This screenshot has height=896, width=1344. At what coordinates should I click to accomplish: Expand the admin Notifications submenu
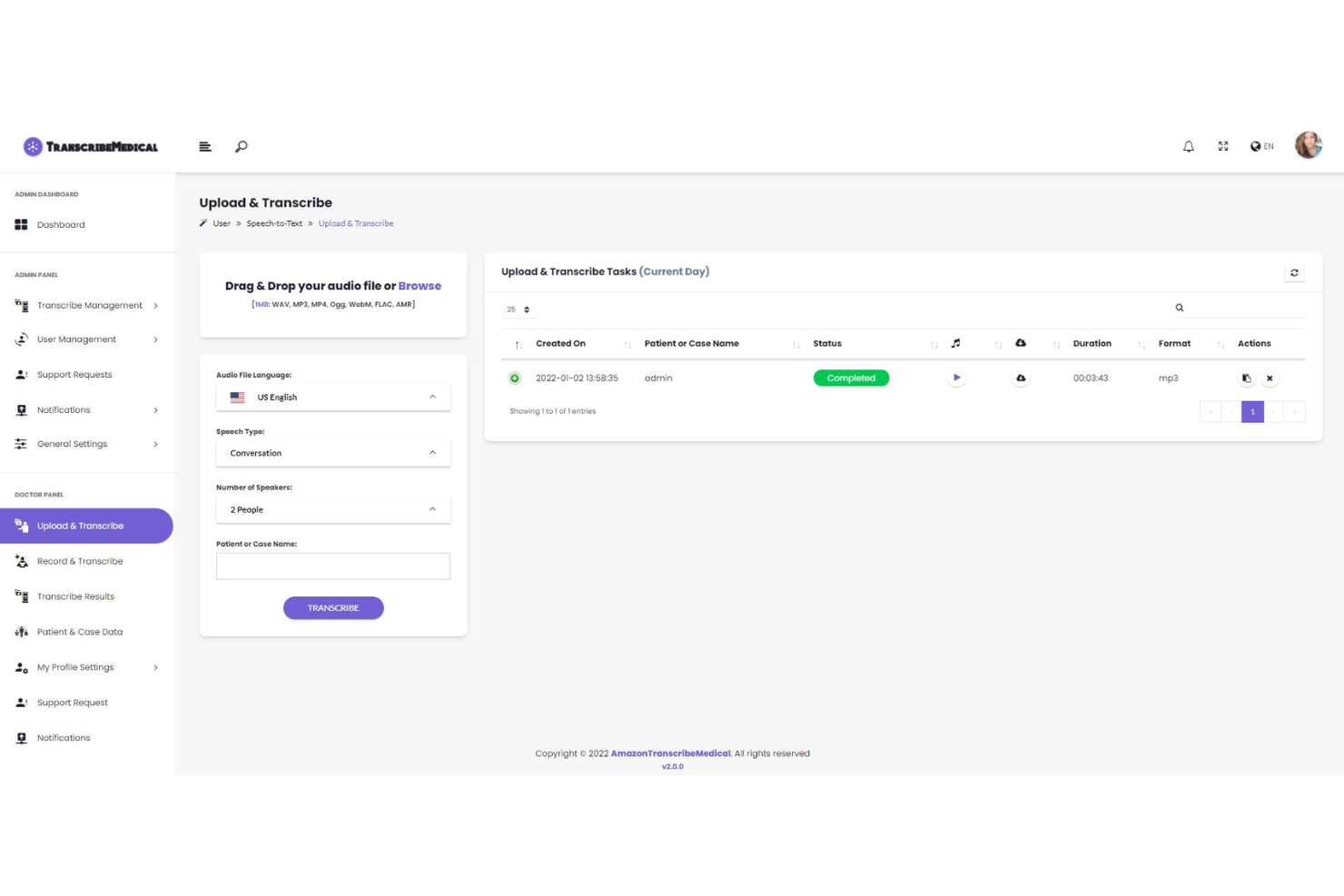point(87,409)
